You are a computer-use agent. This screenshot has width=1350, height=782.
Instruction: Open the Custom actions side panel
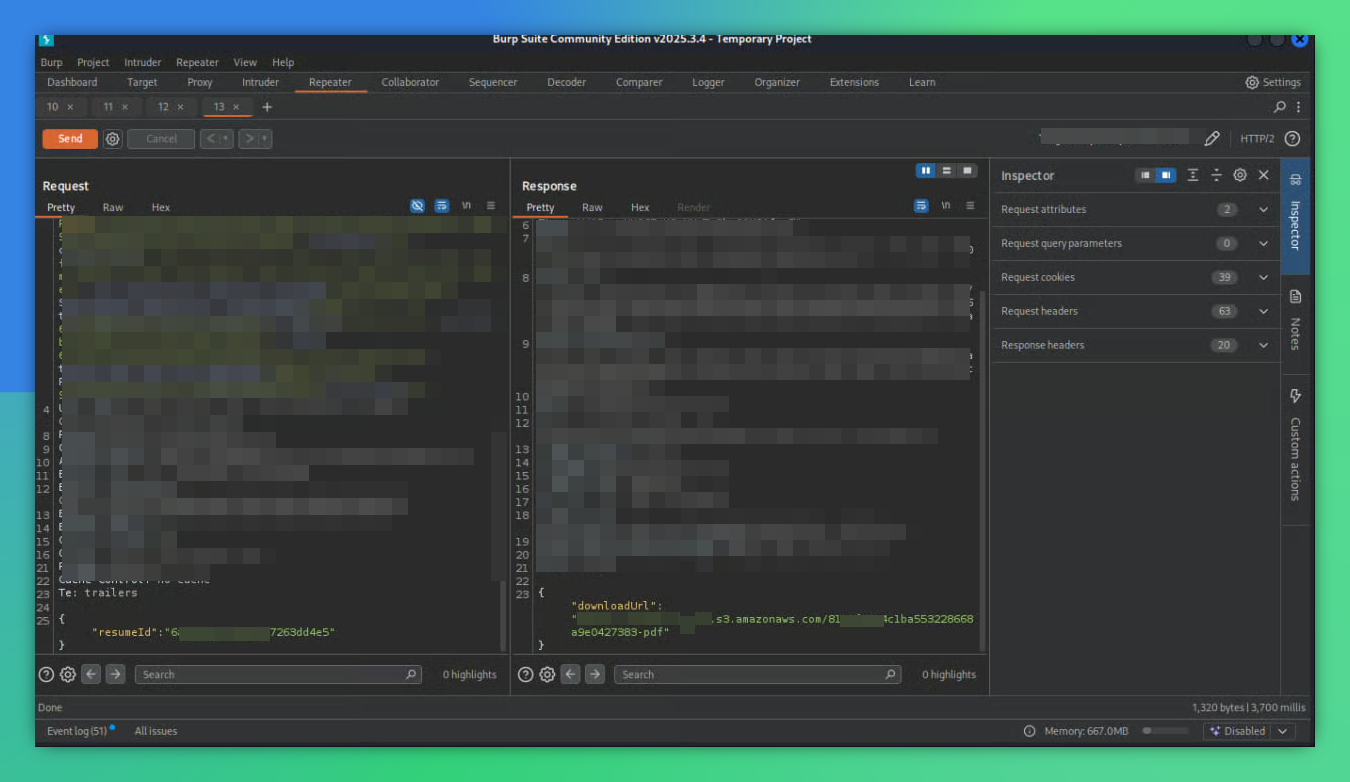coord(1295,444)
